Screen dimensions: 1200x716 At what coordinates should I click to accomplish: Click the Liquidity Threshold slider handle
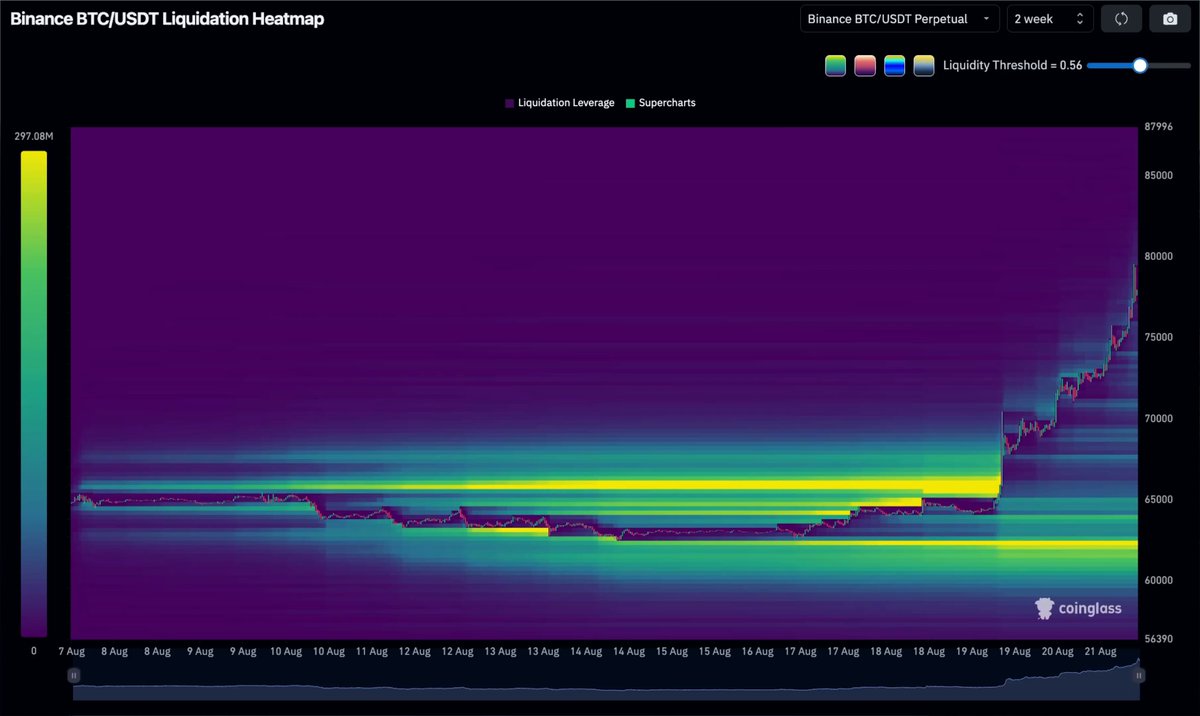[1139, 65]
